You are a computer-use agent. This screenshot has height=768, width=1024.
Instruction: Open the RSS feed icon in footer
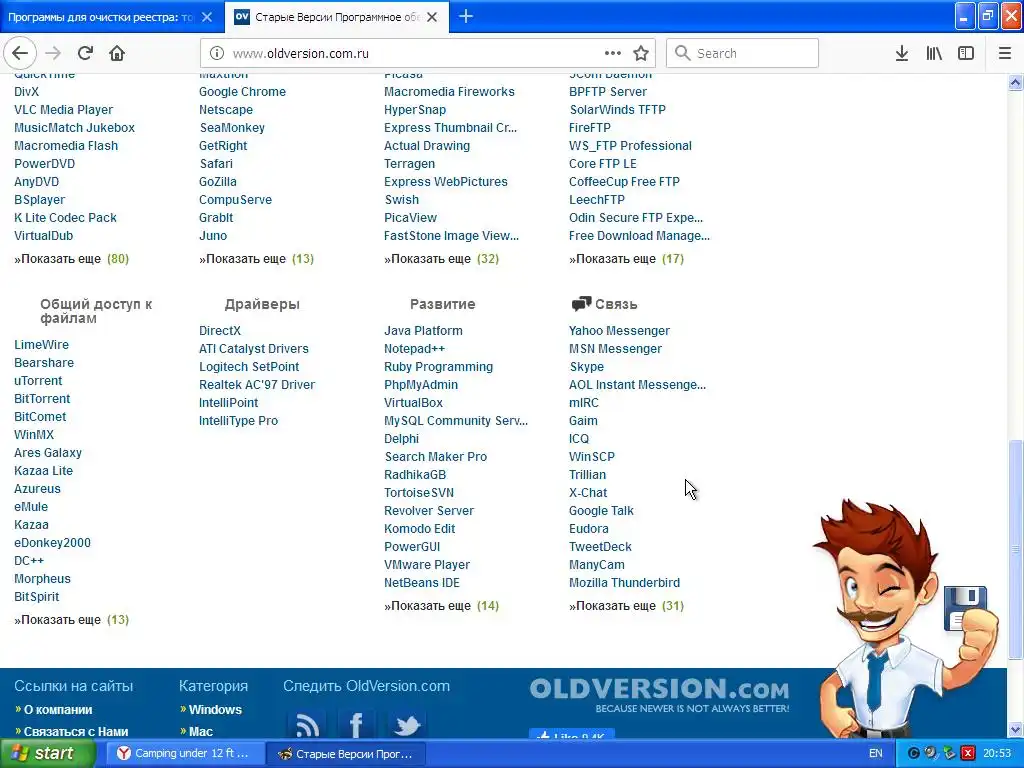coord(307,724)
